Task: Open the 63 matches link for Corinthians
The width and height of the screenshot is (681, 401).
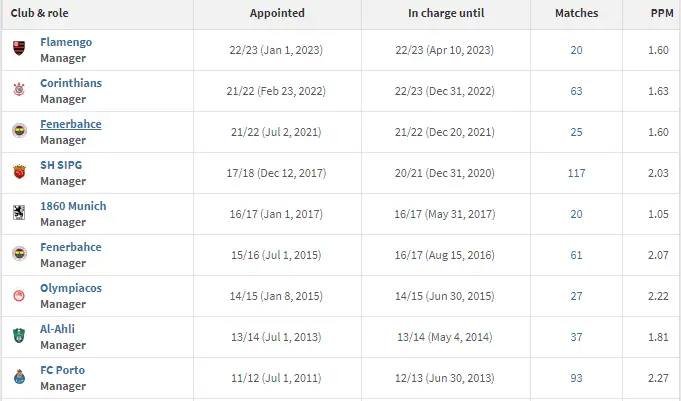Action: point(576,91)
